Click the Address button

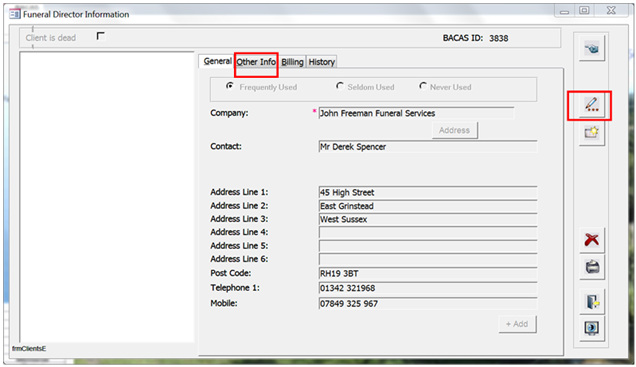[x=454, y=130]
